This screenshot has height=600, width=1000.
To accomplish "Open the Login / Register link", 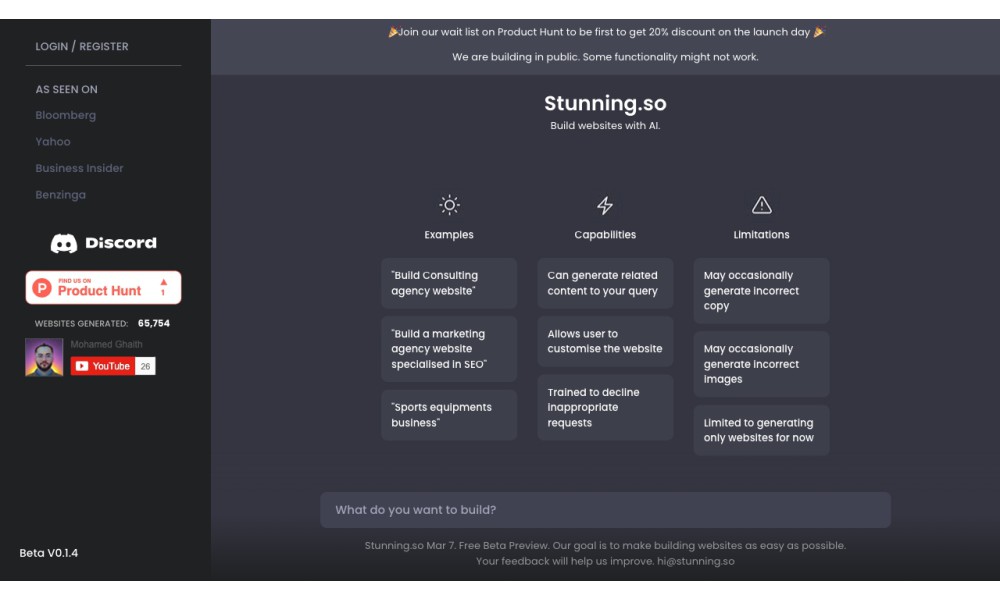I will pyautogui.click(x=82, y=47).
